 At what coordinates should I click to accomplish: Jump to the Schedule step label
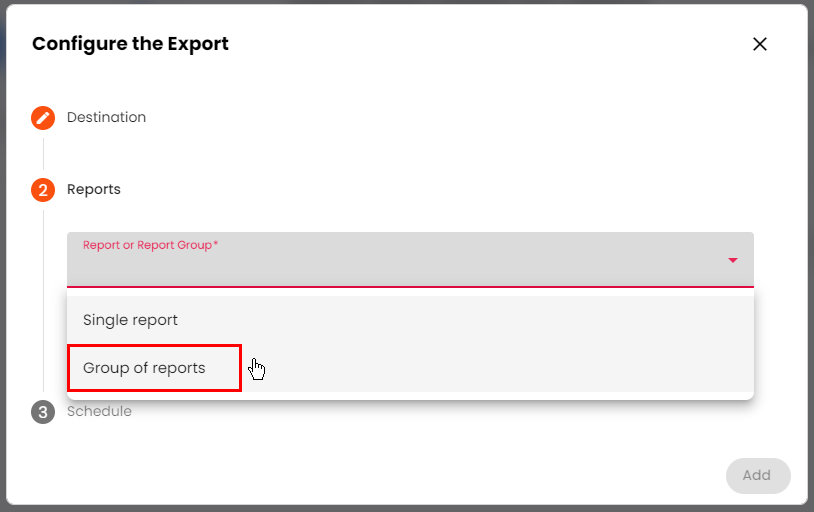[100, 412]
